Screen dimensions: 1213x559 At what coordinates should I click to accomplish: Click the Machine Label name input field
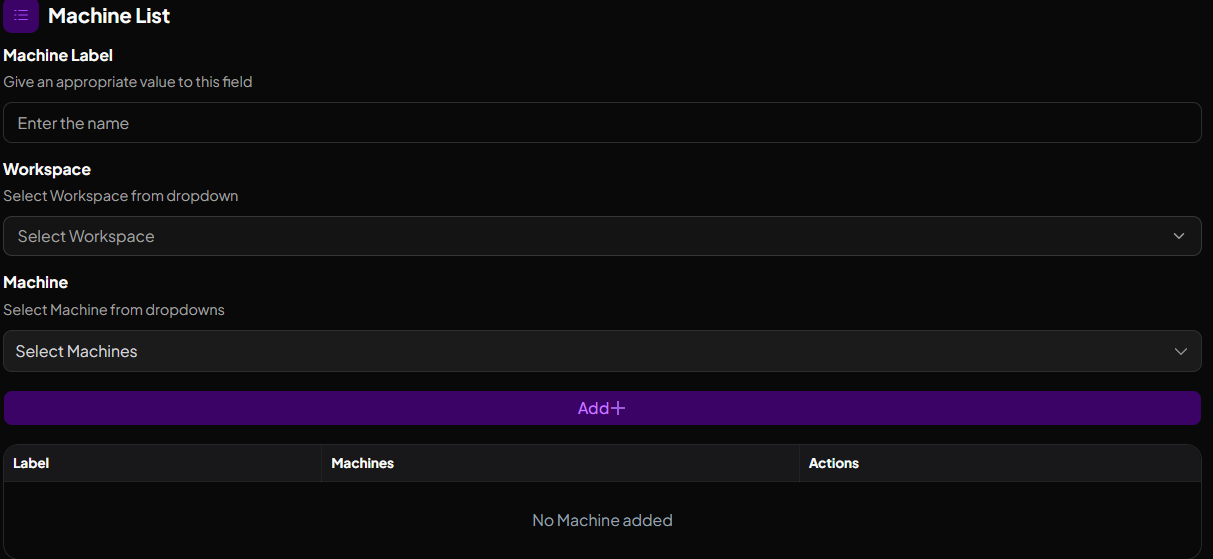pyautogui.click(x=602, y=123)
